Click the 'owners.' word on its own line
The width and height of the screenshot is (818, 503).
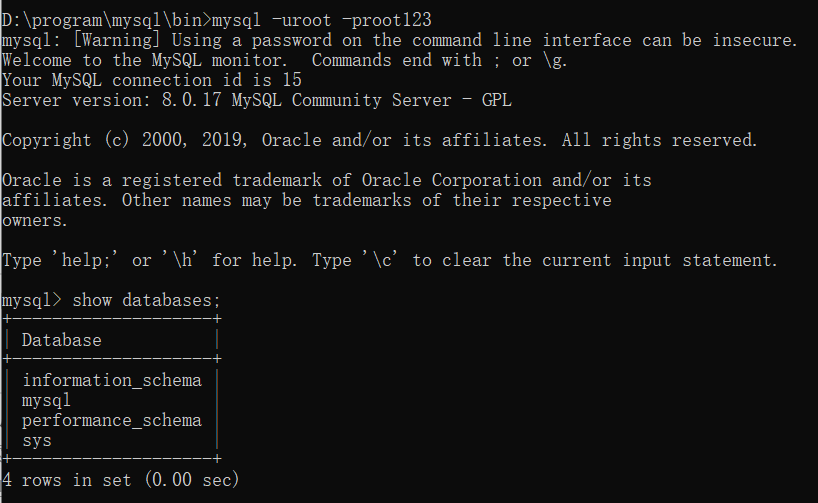pyautogui.click(x=36, y=220)
